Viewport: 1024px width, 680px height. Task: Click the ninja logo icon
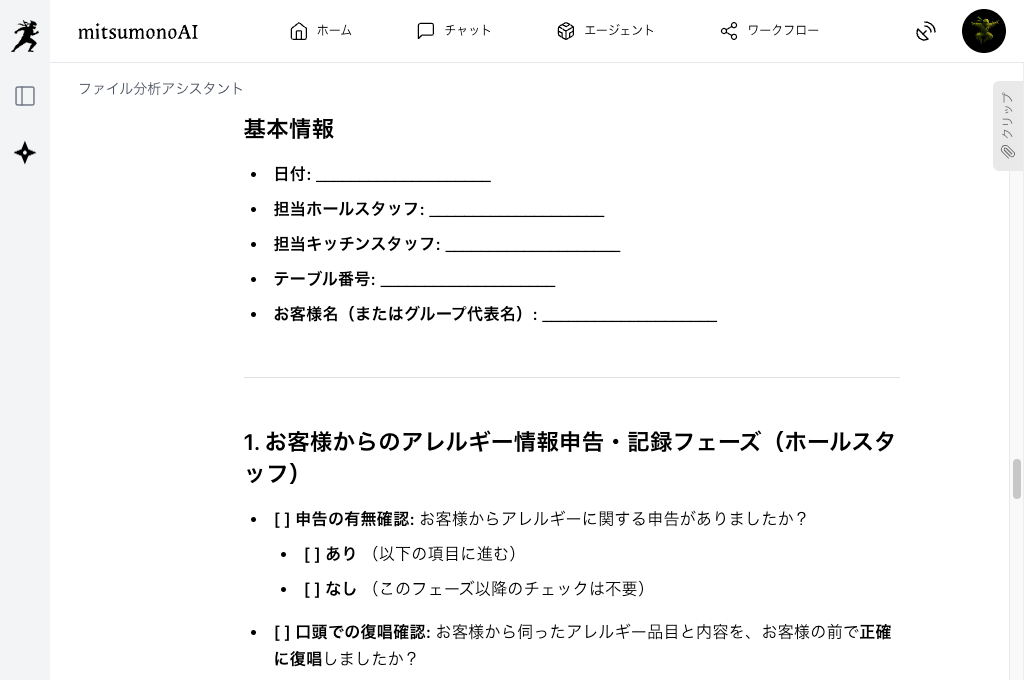(x=25, y=35)
